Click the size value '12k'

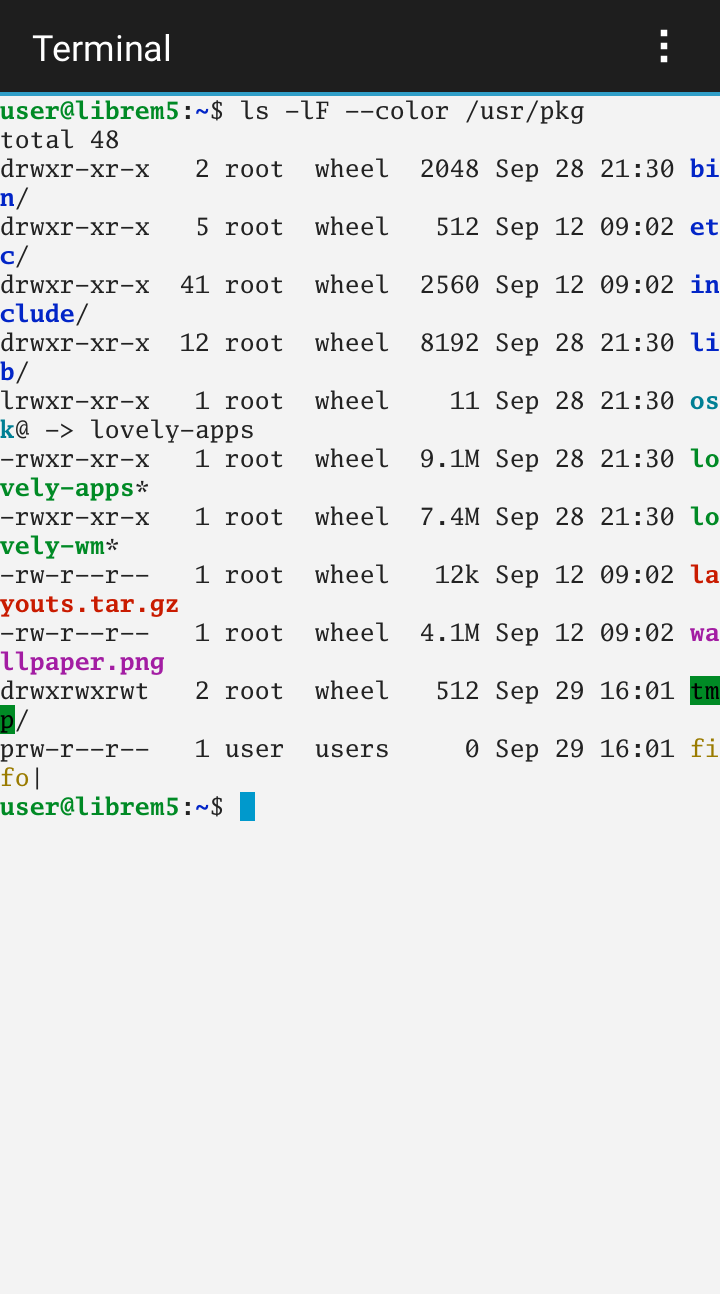tap(457, 575)
